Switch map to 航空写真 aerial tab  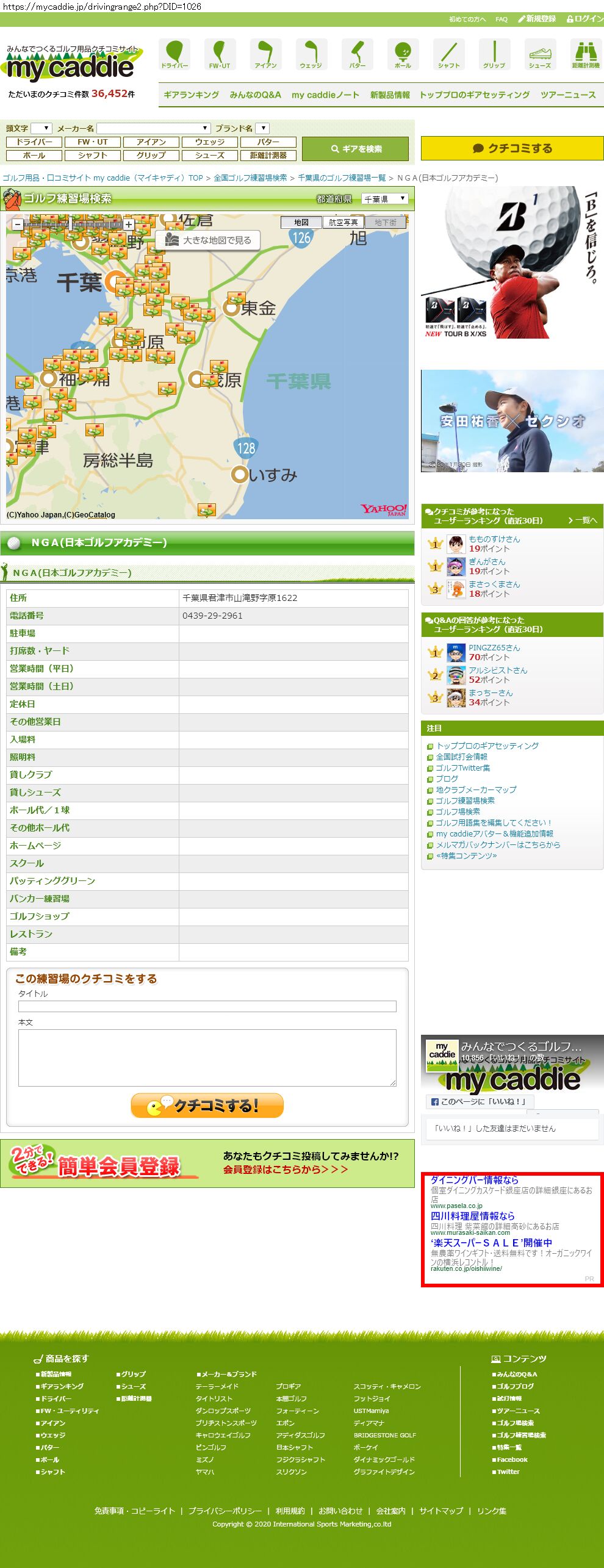tap(343, 223)
